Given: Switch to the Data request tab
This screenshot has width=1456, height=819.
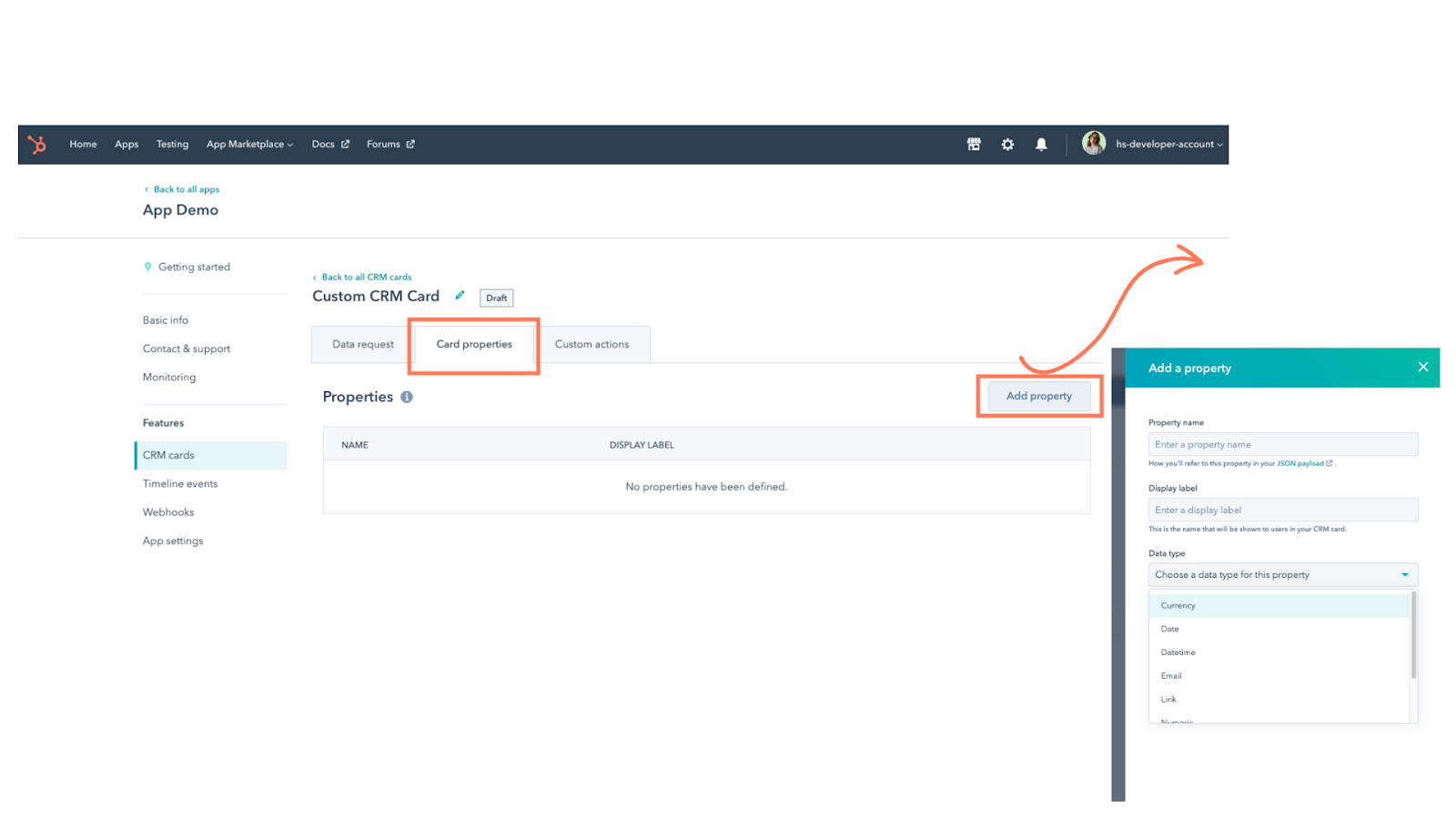Looking at the screenshot, I should (x=362, y=344).
